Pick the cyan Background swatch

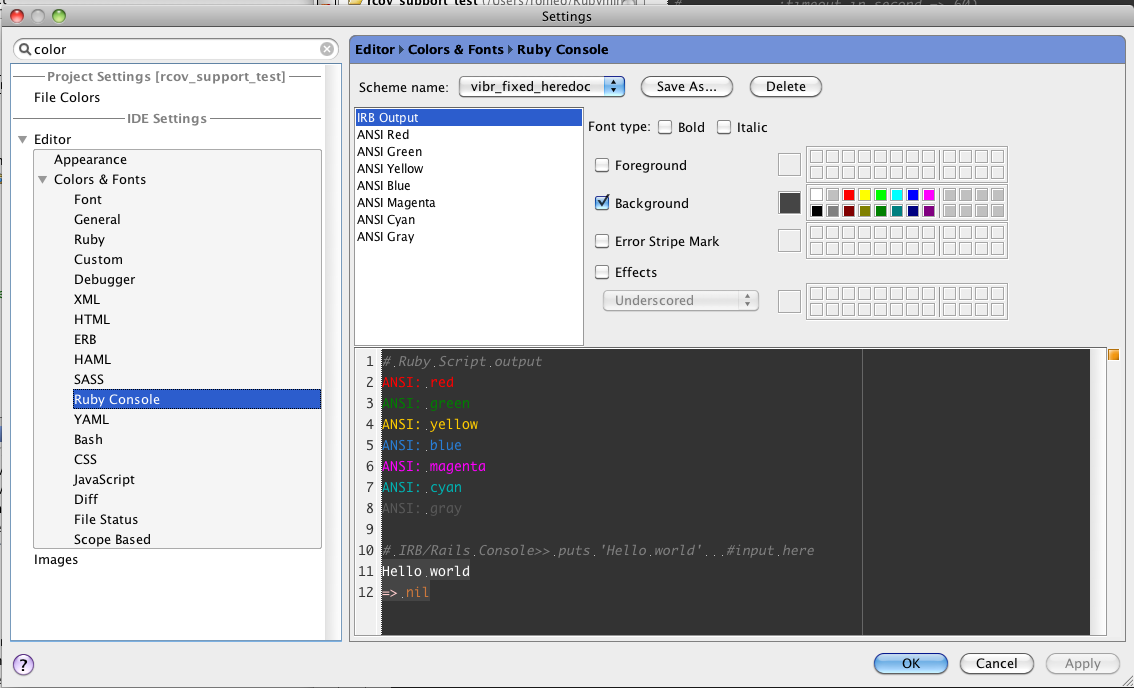coord(896,195)
